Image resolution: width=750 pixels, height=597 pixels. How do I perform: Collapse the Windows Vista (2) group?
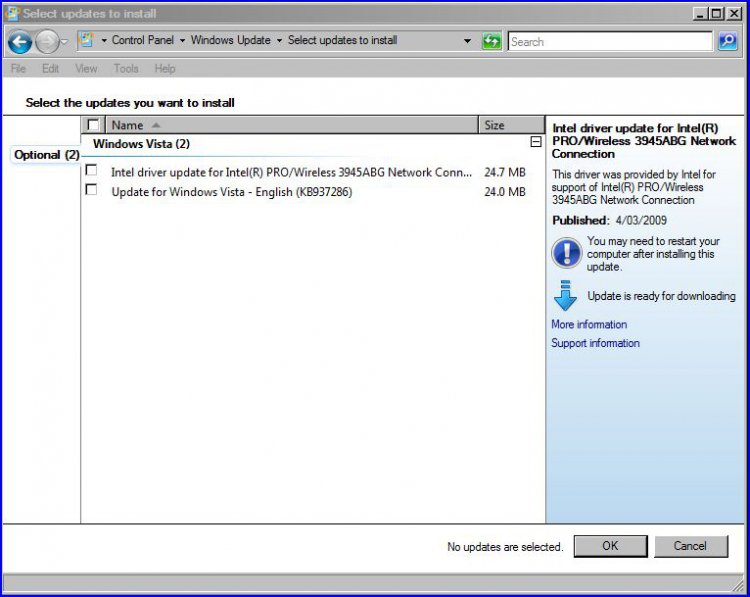pos(536,142)
